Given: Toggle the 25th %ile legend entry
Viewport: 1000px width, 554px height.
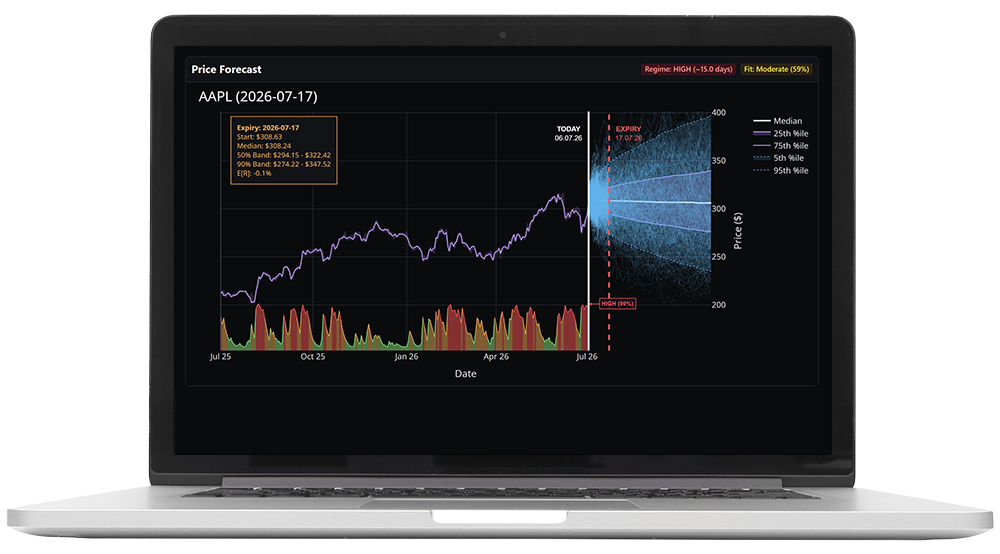Looking at the screenshot, I should click(781, 133).
